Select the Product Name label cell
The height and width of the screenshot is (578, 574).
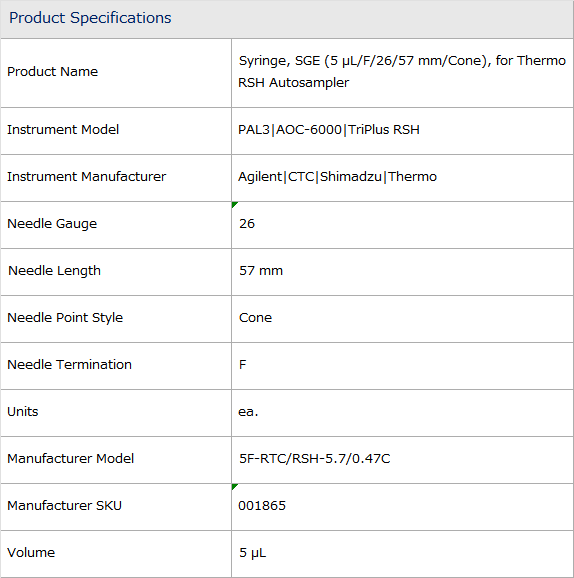click(116, 73)
